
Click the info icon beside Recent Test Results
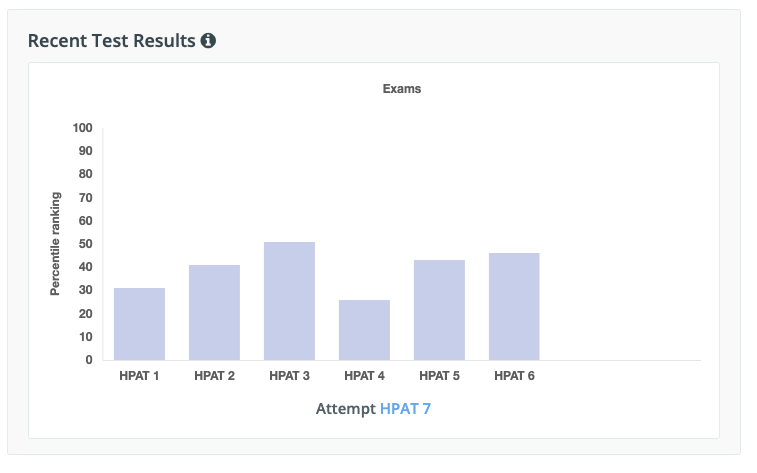coord(208,41)
